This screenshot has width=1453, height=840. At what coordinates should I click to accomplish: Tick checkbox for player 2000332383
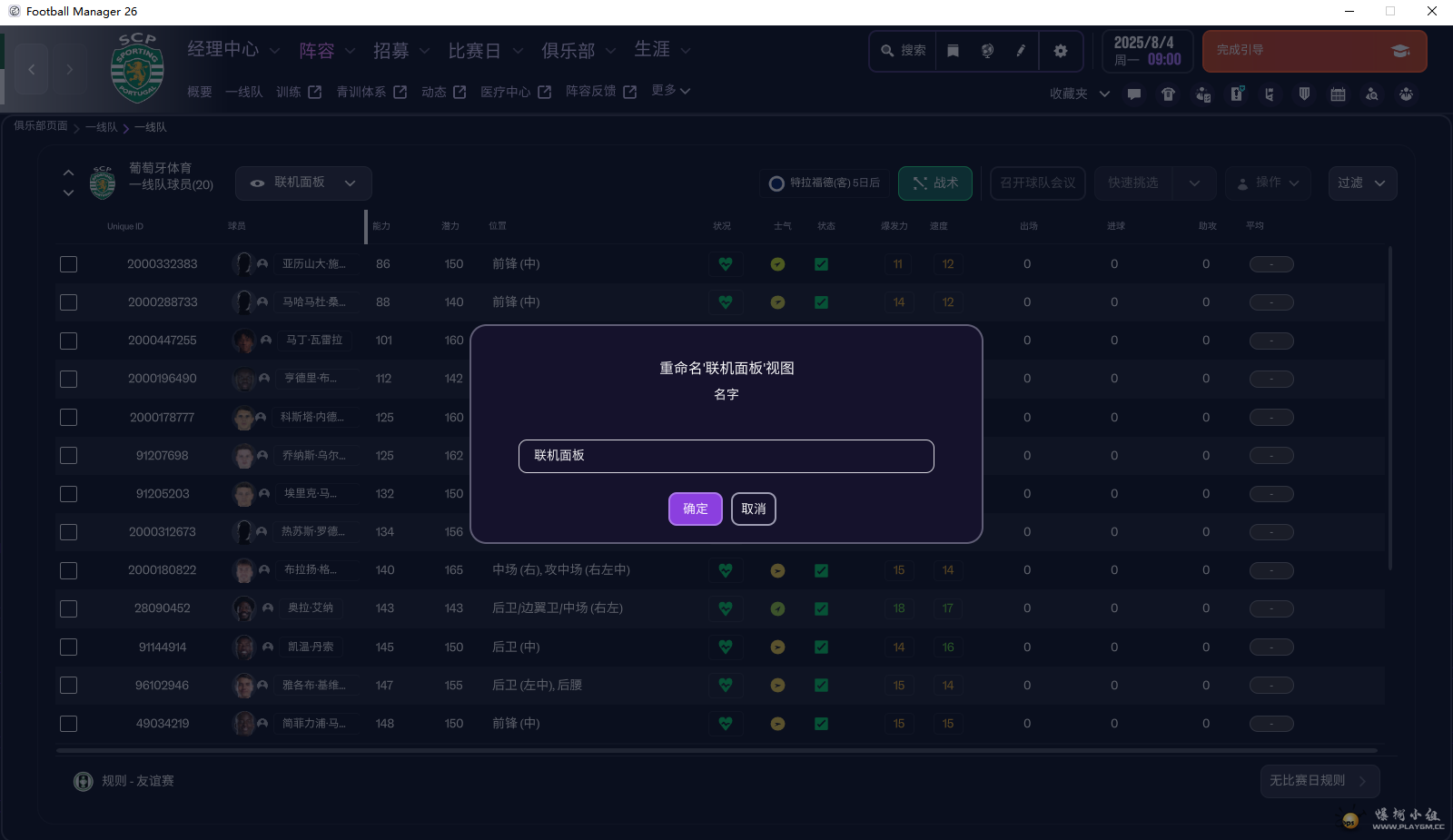point(69,264)
